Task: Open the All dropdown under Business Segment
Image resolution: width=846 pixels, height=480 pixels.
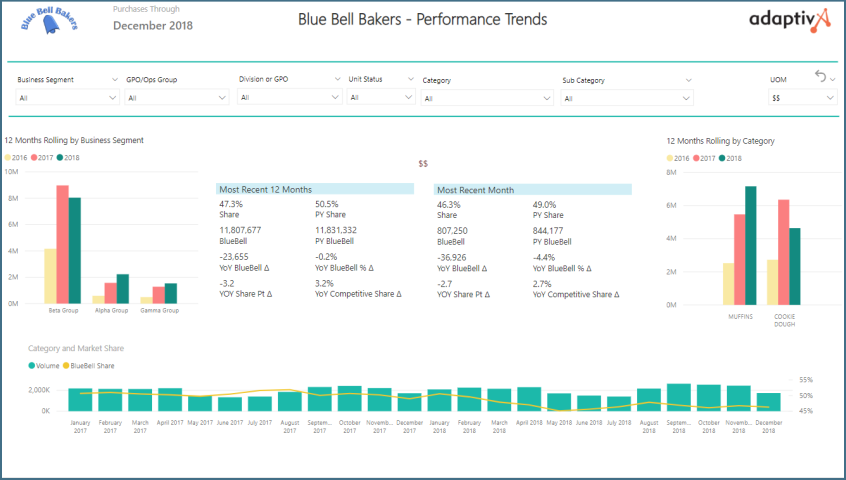Action: pos(68,98)
